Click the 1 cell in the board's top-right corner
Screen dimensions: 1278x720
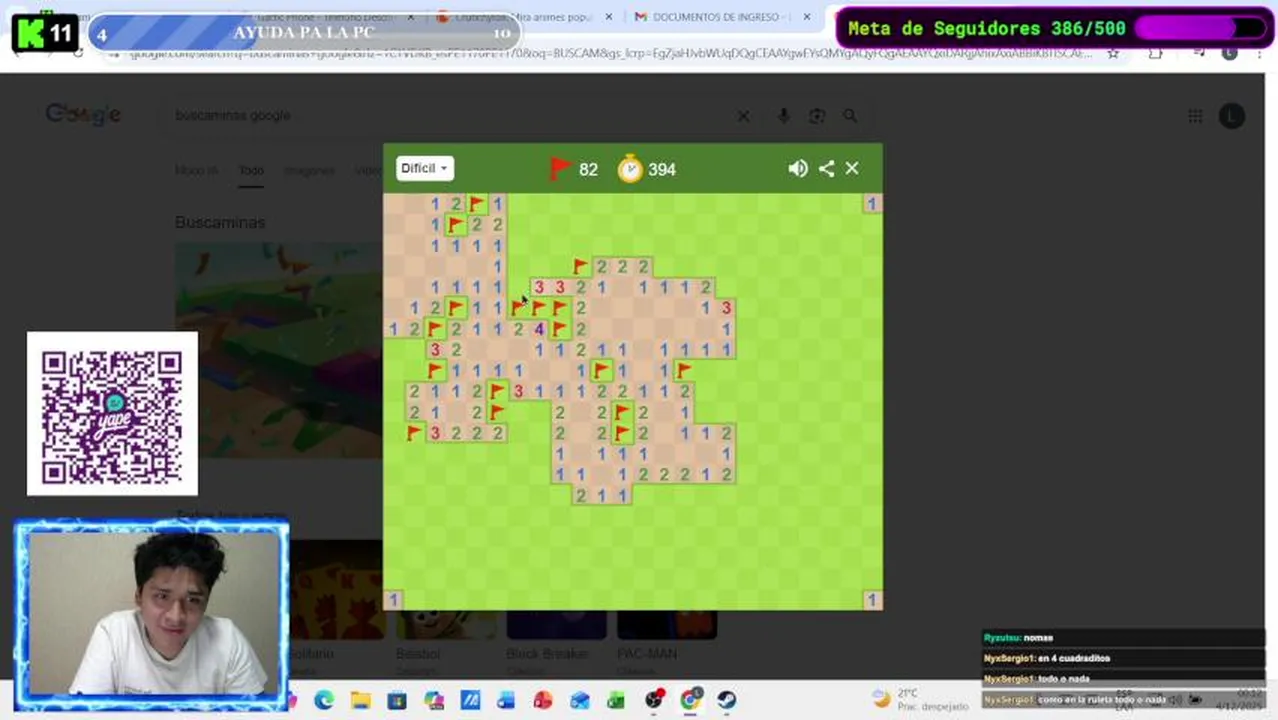tap(872, 204)
